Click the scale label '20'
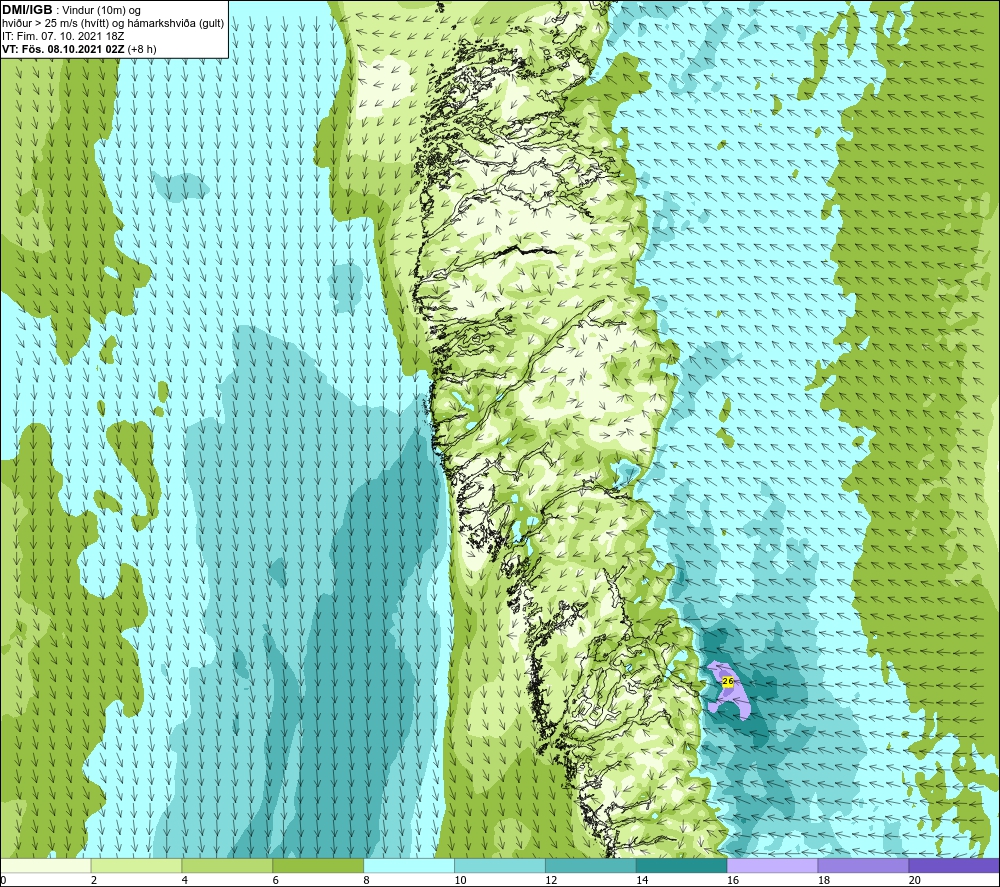1000x887 pixels. (x=915, y=880)
